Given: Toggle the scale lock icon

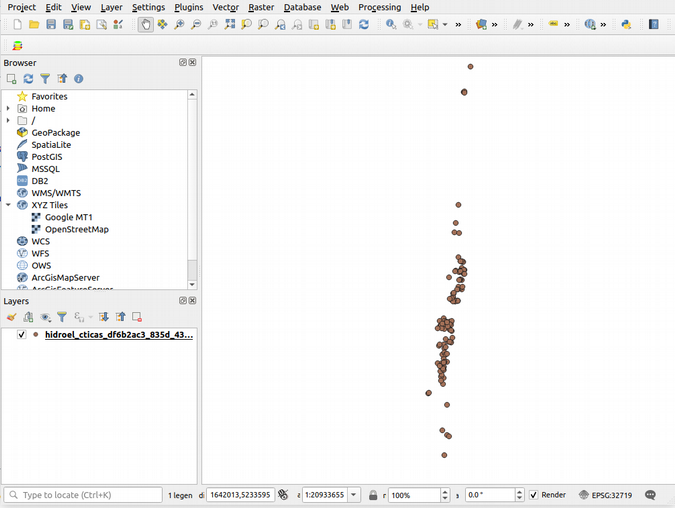Looking at the screenshot, I should tap(372, 495).
